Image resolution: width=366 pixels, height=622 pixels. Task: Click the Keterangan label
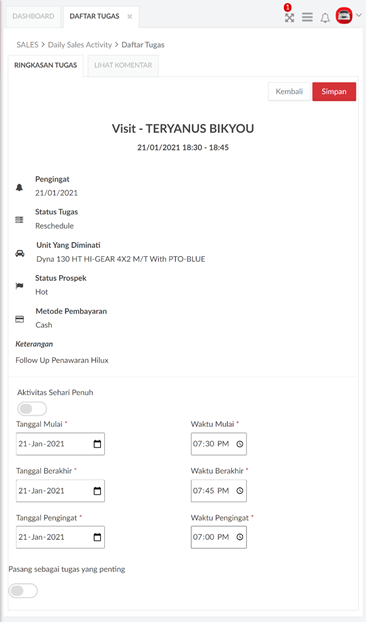(x=34, y=344)
